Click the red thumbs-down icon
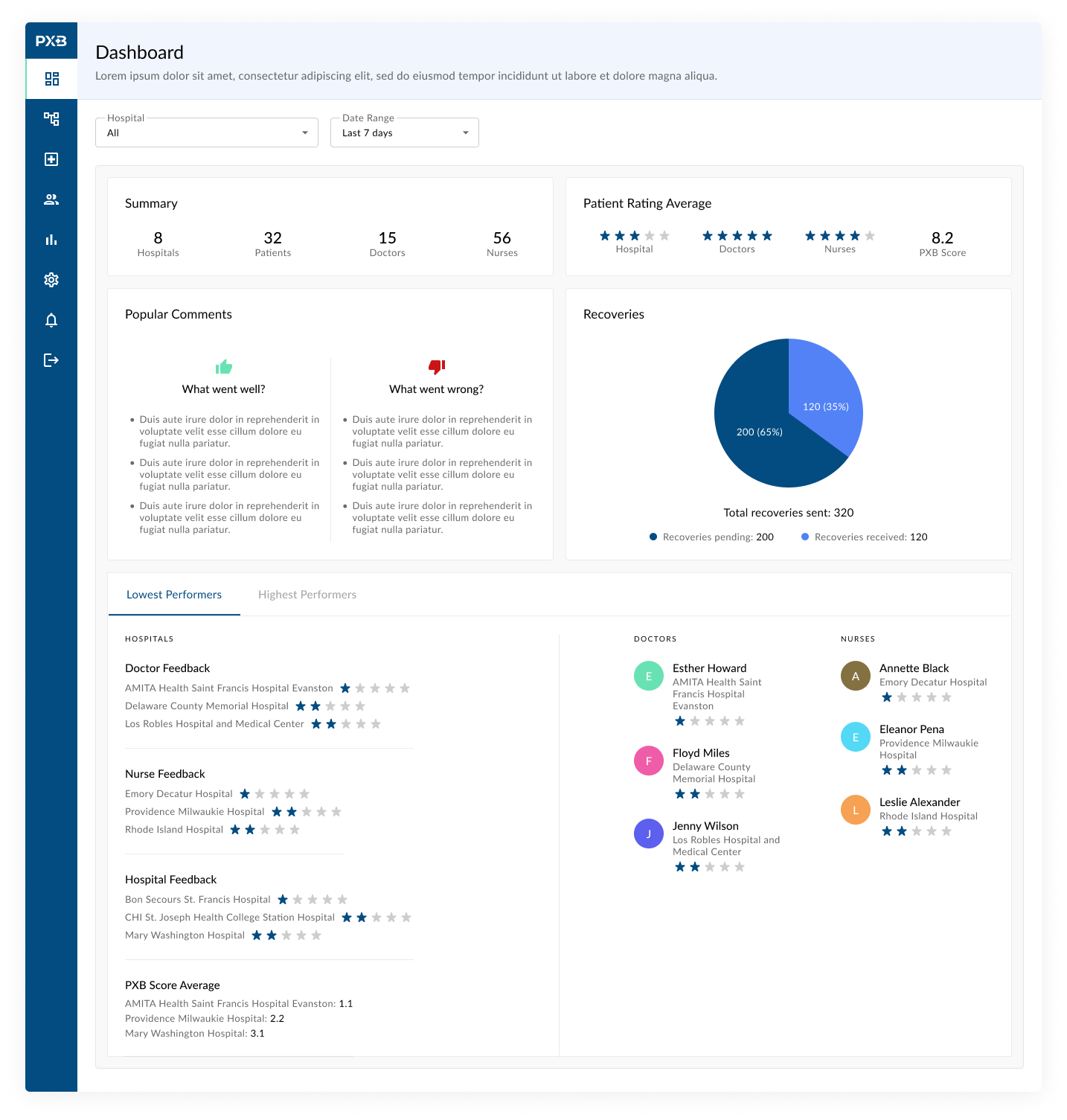The image size is (1067, 1120). [437, 366]
